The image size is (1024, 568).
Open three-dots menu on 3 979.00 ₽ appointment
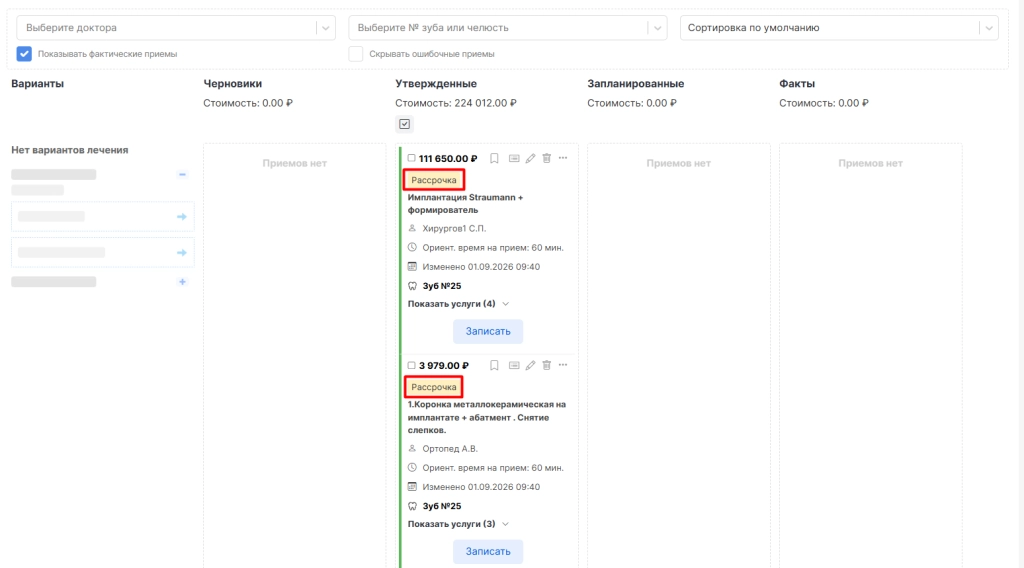(x=563, y=365)
